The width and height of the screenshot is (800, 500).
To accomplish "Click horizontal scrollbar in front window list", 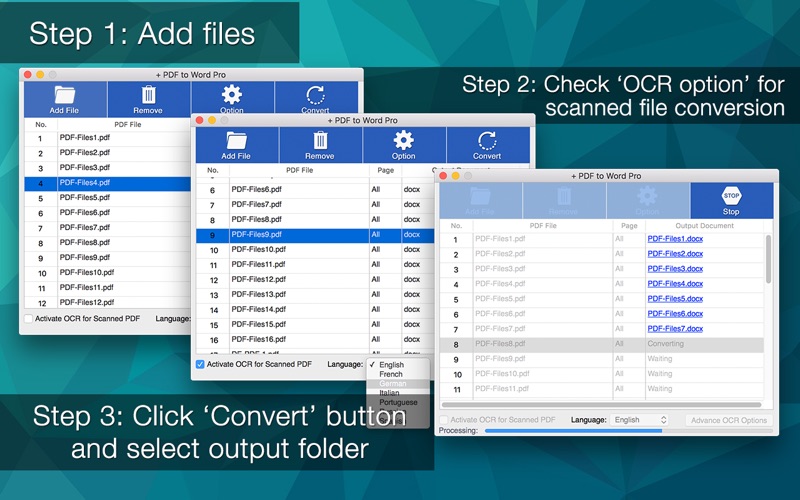I will [602, 405].
